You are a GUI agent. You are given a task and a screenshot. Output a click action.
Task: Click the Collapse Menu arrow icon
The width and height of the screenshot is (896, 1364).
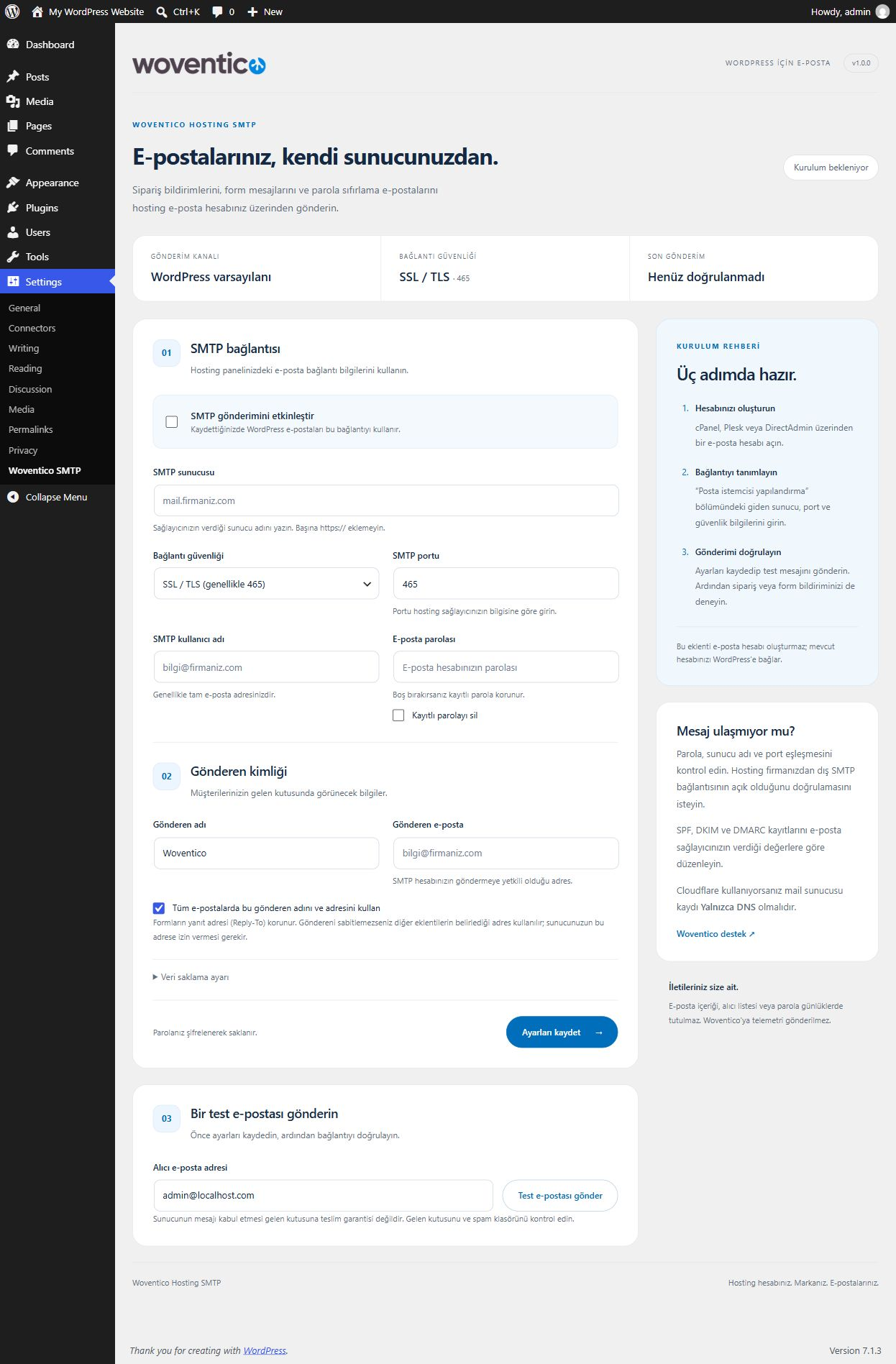pos(13,497)
